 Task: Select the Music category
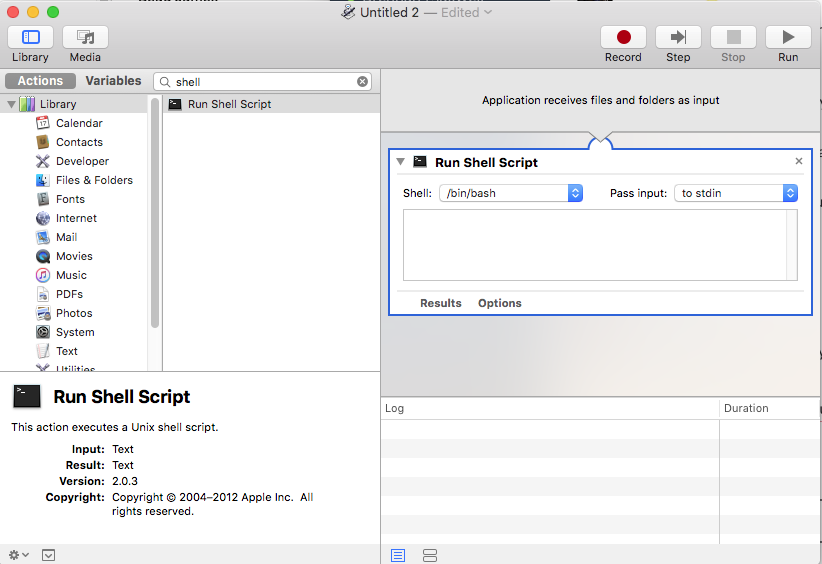tap(71, 275)
